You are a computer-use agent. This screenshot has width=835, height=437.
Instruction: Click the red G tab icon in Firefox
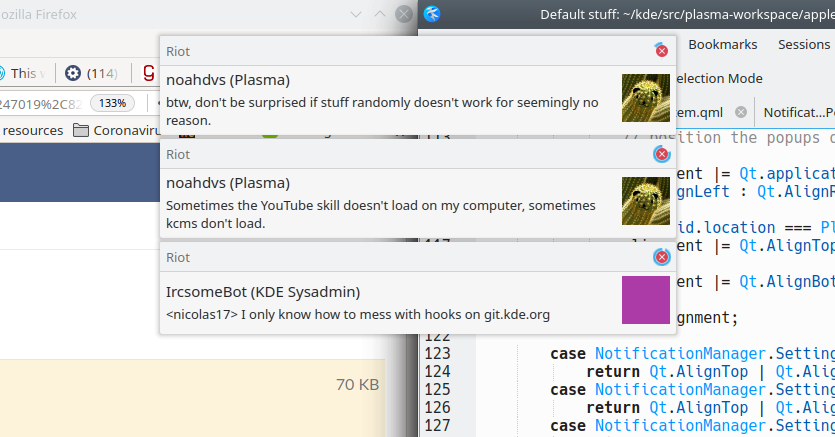click(x=149, y=73)
